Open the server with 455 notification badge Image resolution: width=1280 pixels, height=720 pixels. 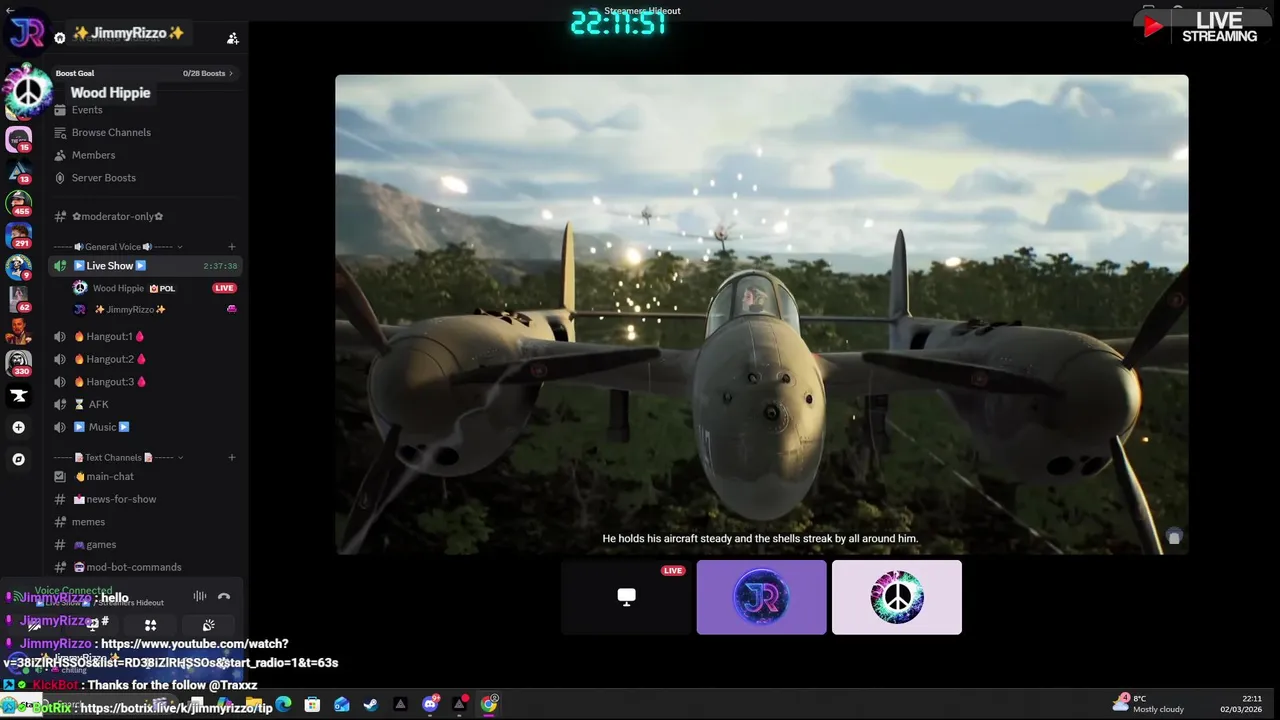pos(19,203)
